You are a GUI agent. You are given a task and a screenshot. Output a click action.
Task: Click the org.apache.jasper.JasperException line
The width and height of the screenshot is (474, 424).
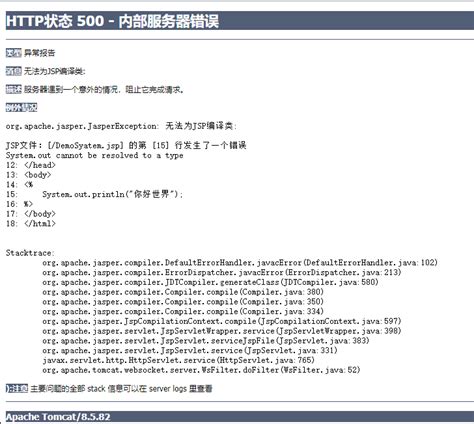[121, 126]
